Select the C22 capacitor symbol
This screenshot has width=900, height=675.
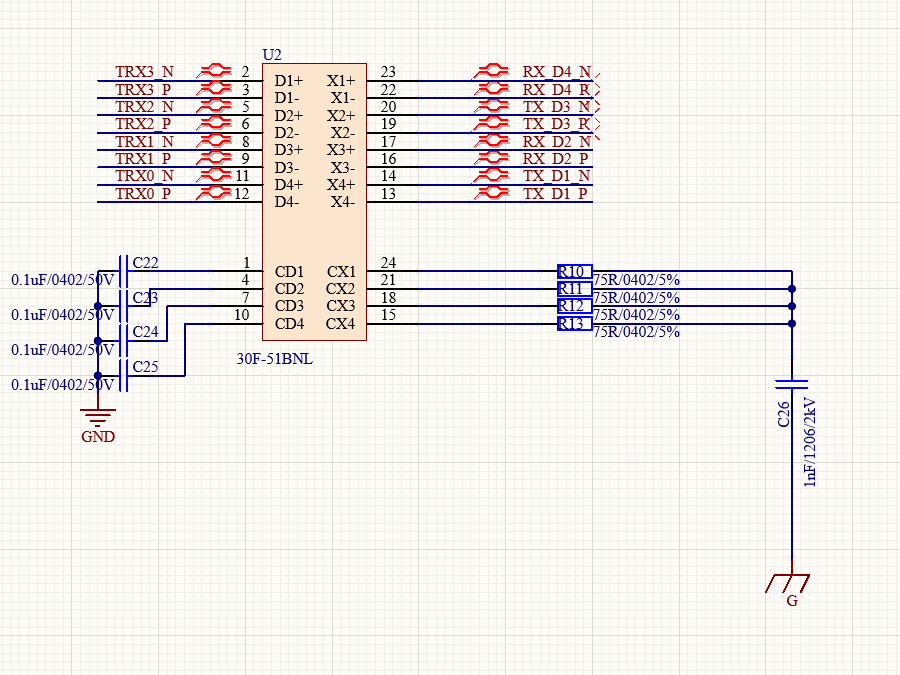(122, 271)
